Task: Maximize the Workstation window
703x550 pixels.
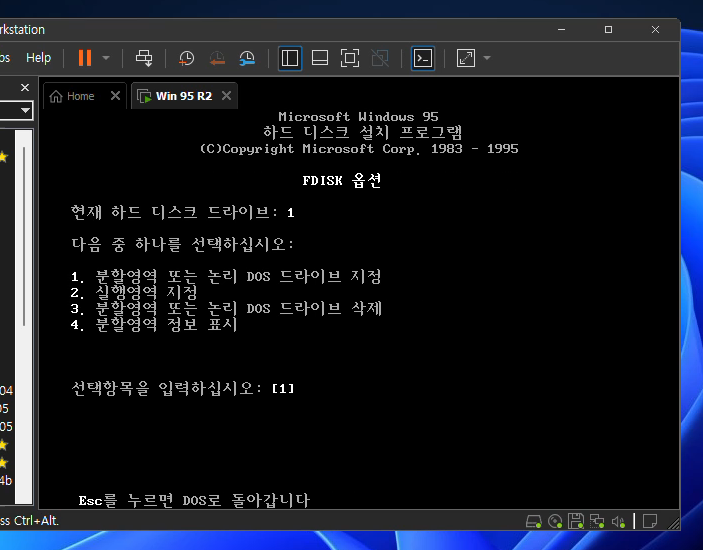Action: (x=608, y=30)
